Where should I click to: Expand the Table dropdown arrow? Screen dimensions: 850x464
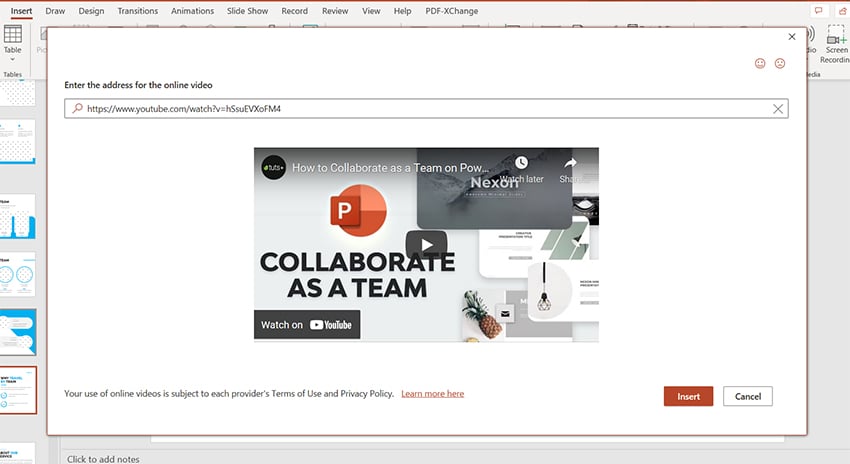(13, 60)
